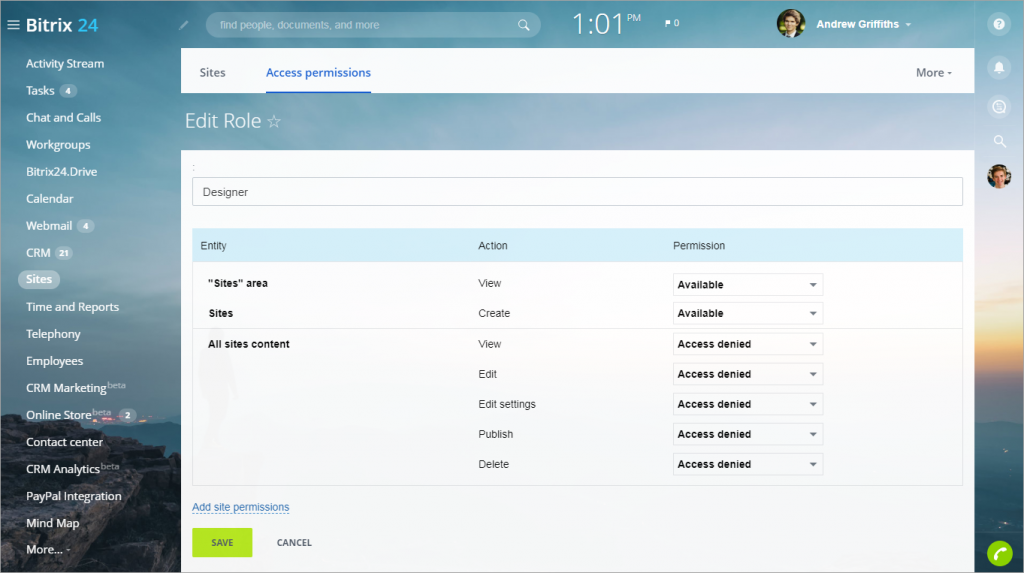Open Mind Map in sidebar
Viewport: 1024px width, 573px height.
(x=52, y=523)
